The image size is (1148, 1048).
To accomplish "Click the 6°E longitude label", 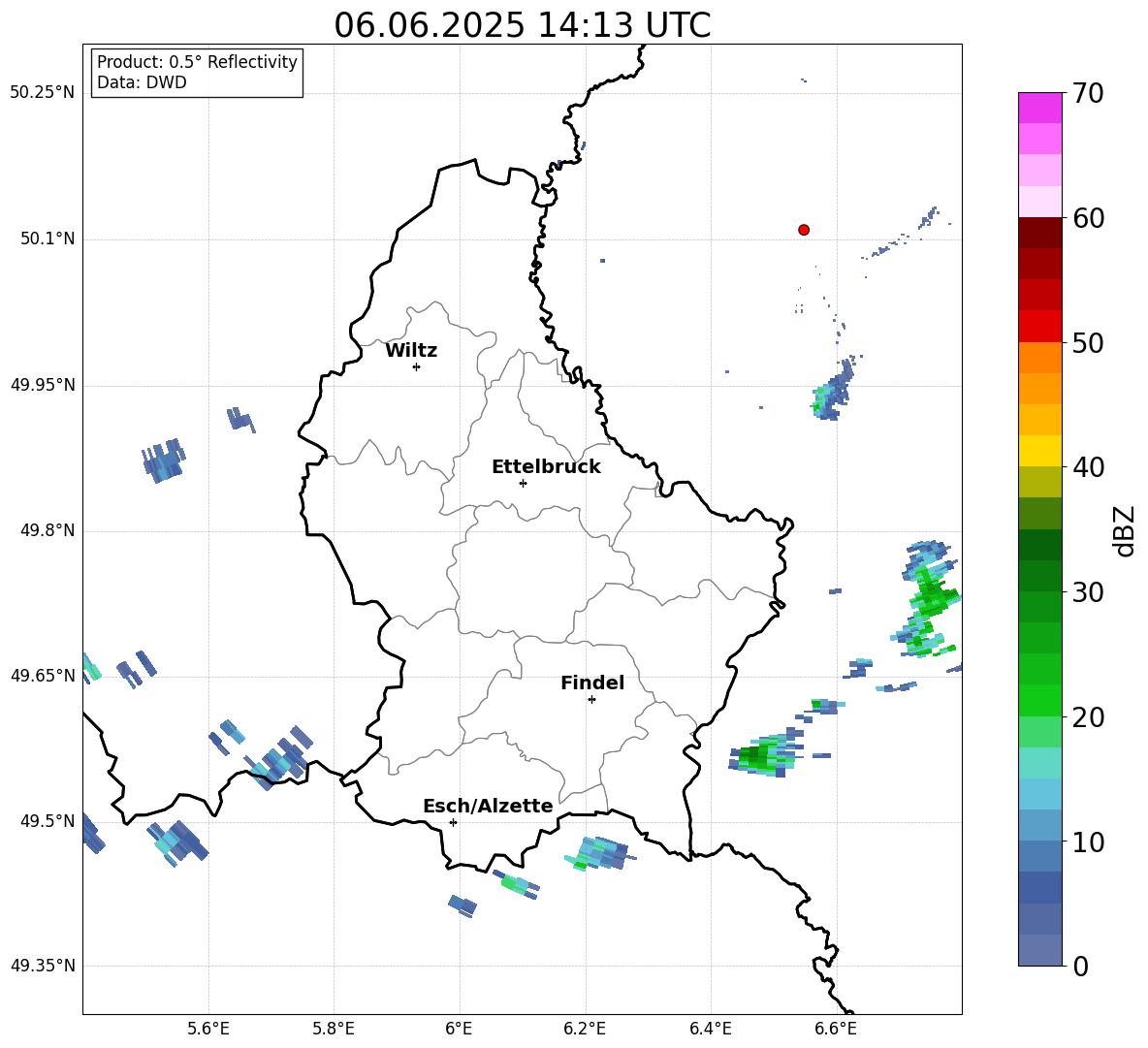I will (459, 1030).
